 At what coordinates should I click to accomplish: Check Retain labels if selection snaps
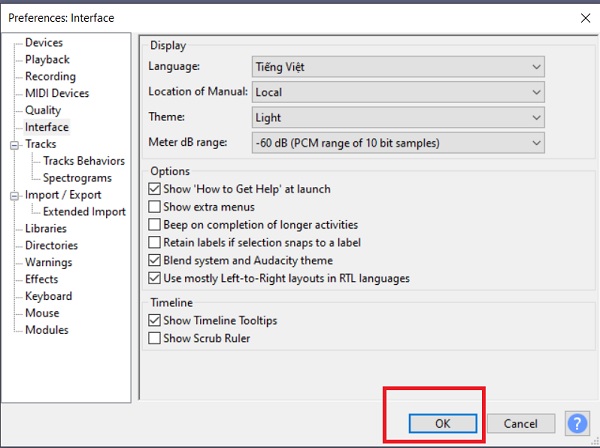154,243
